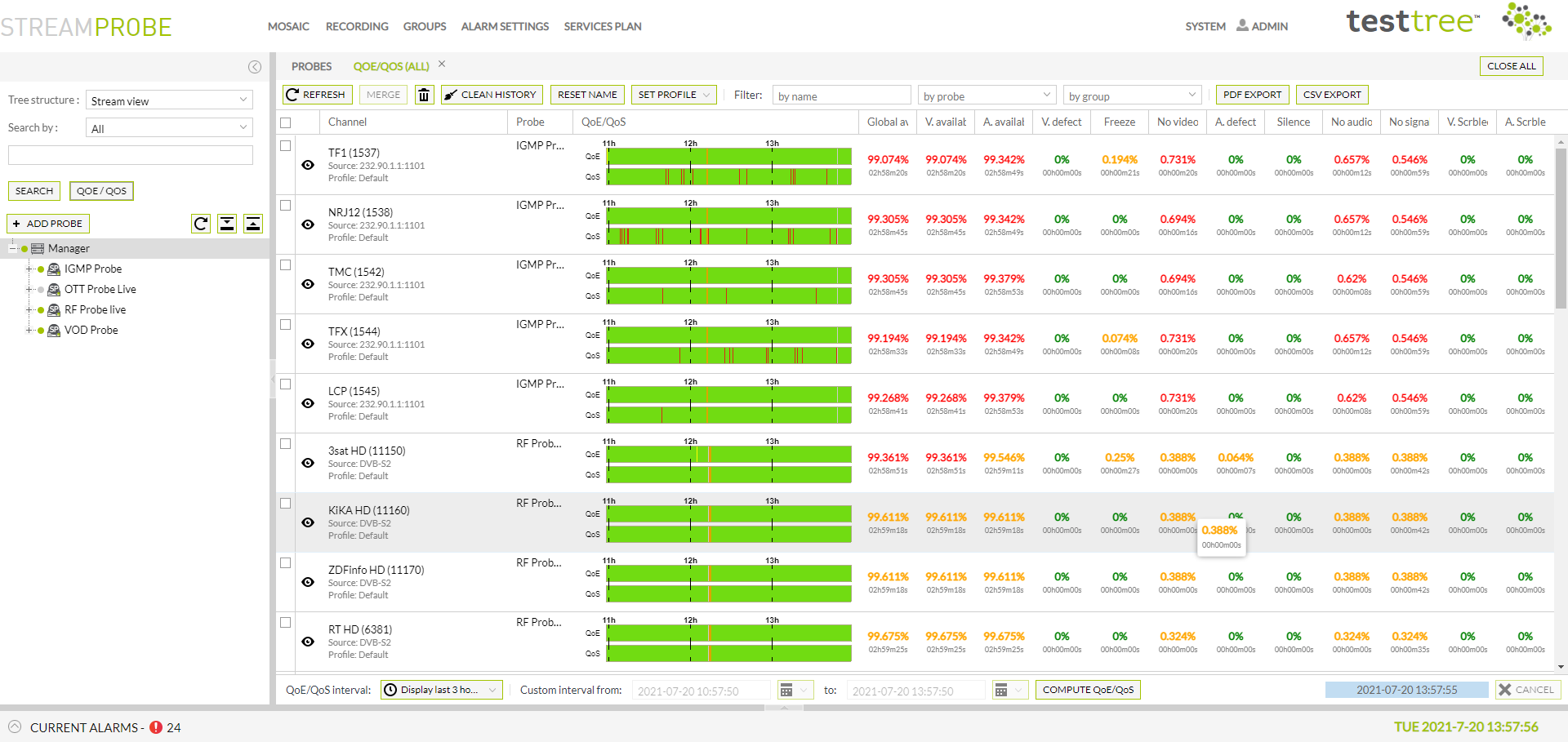Open the SET PROFILE dropdown
This screenshot has width=1568, height=742.
[673, 95]
